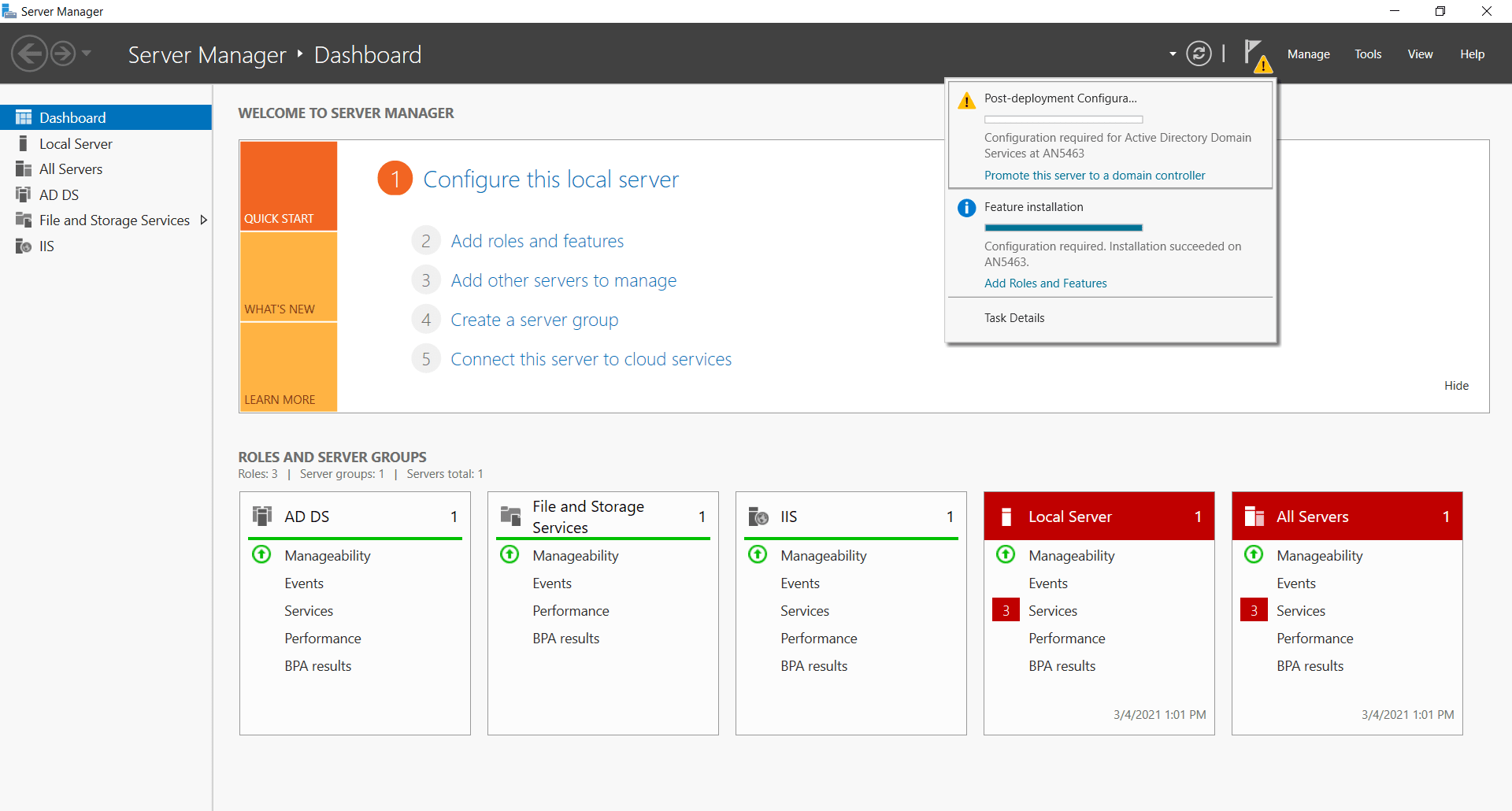Click Manageability green icon in IIS tile

click(x=758, y=554)
